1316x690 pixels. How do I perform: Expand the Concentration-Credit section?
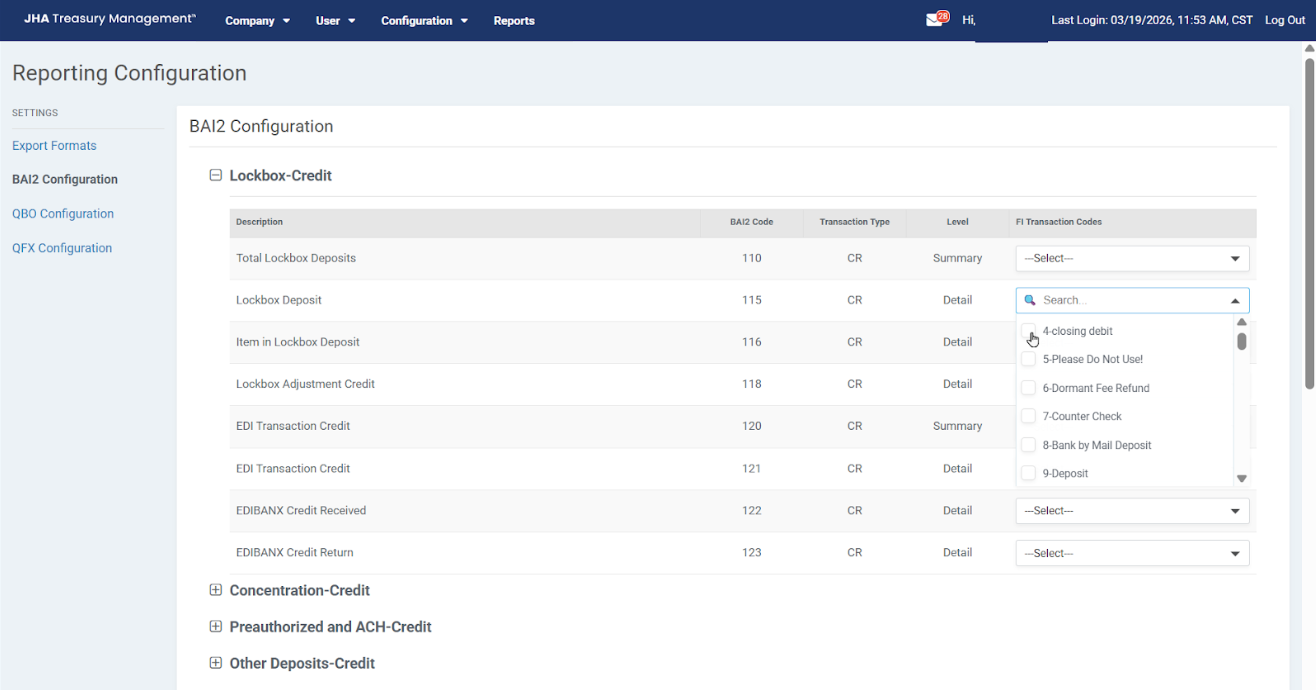215,590
